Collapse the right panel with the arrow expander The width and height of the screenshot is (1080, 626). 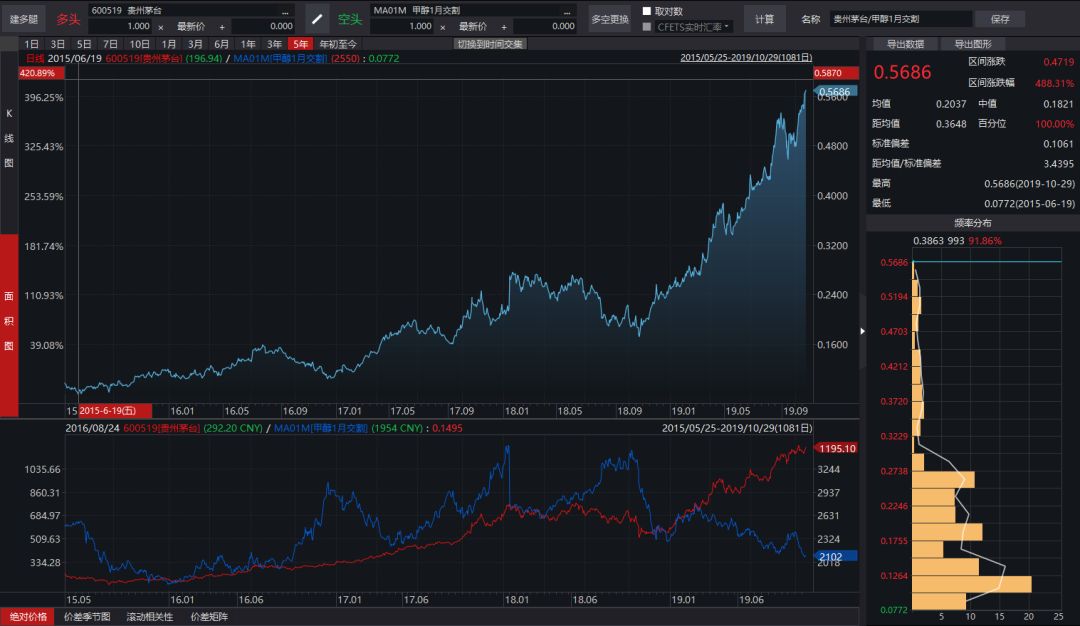click(x=862, y=331)
